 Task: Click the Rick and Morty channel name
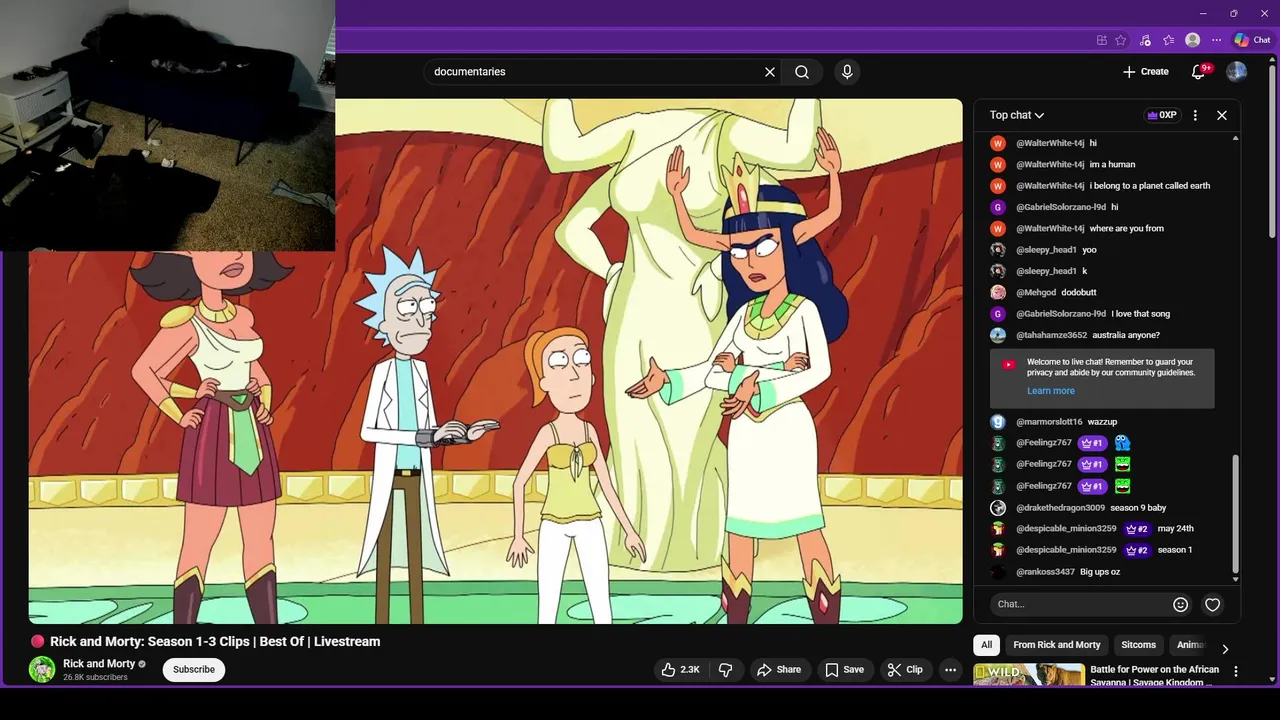(x=99, y=664)
